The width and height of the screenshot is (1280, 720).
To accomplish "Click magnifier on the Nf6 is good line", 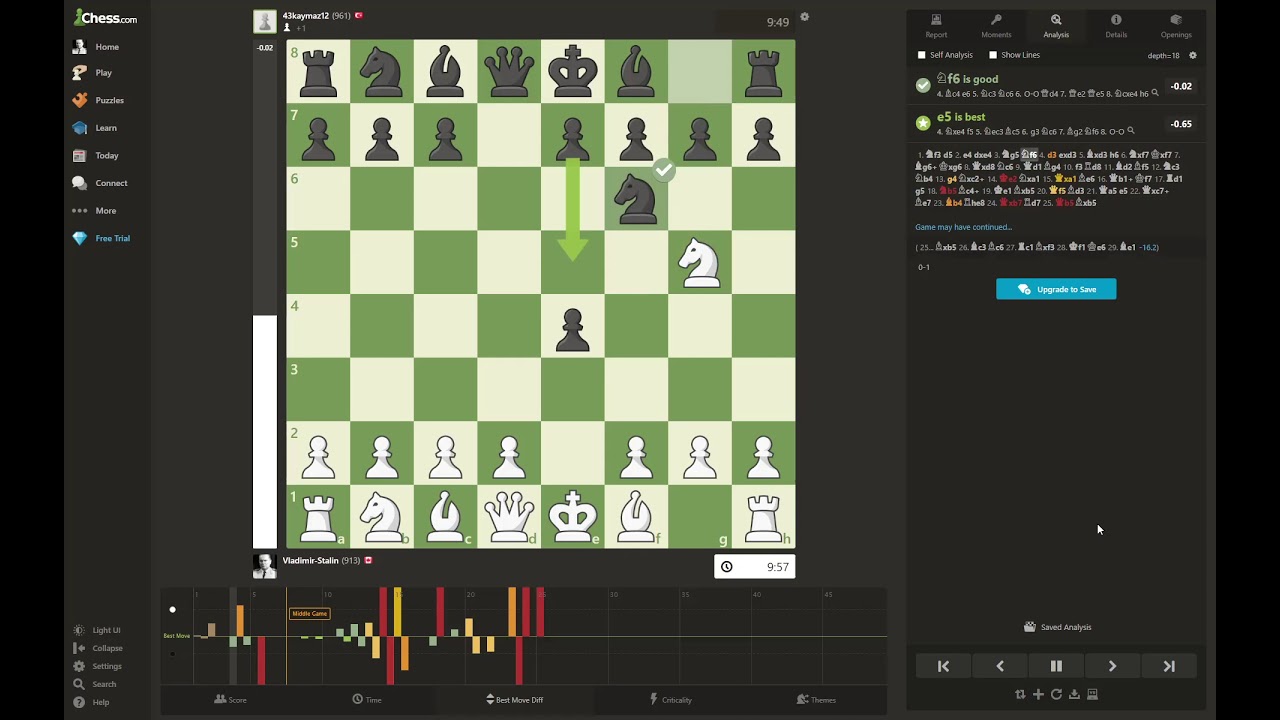I will [x=1155, y=93].
